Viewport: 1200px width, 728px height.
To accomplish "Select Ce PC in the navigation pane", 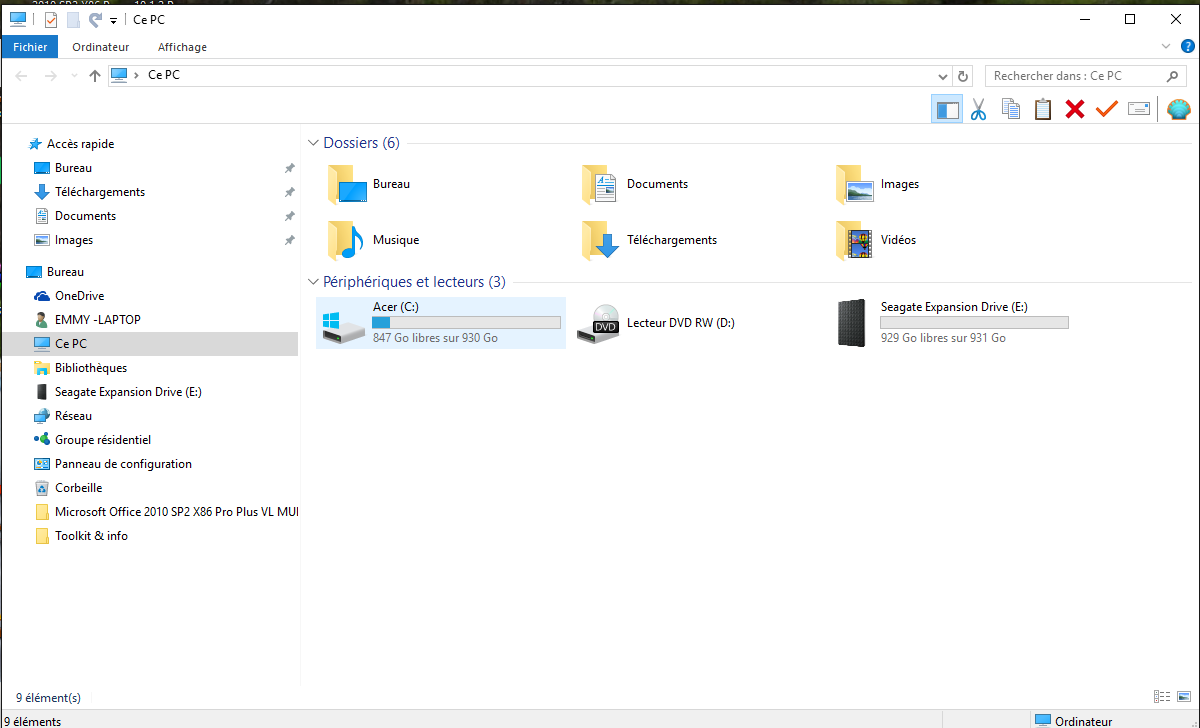I will point(150,344).
